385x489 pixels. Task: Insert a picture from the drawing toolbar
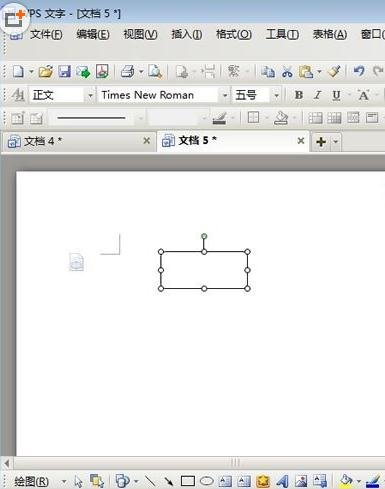[x=301, y=481]
